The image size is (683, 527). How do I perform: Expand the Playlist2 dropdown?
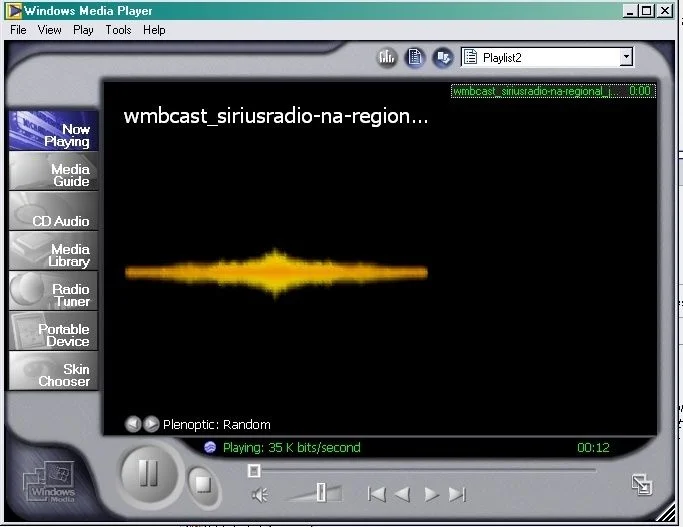click(x=626, y=57)
